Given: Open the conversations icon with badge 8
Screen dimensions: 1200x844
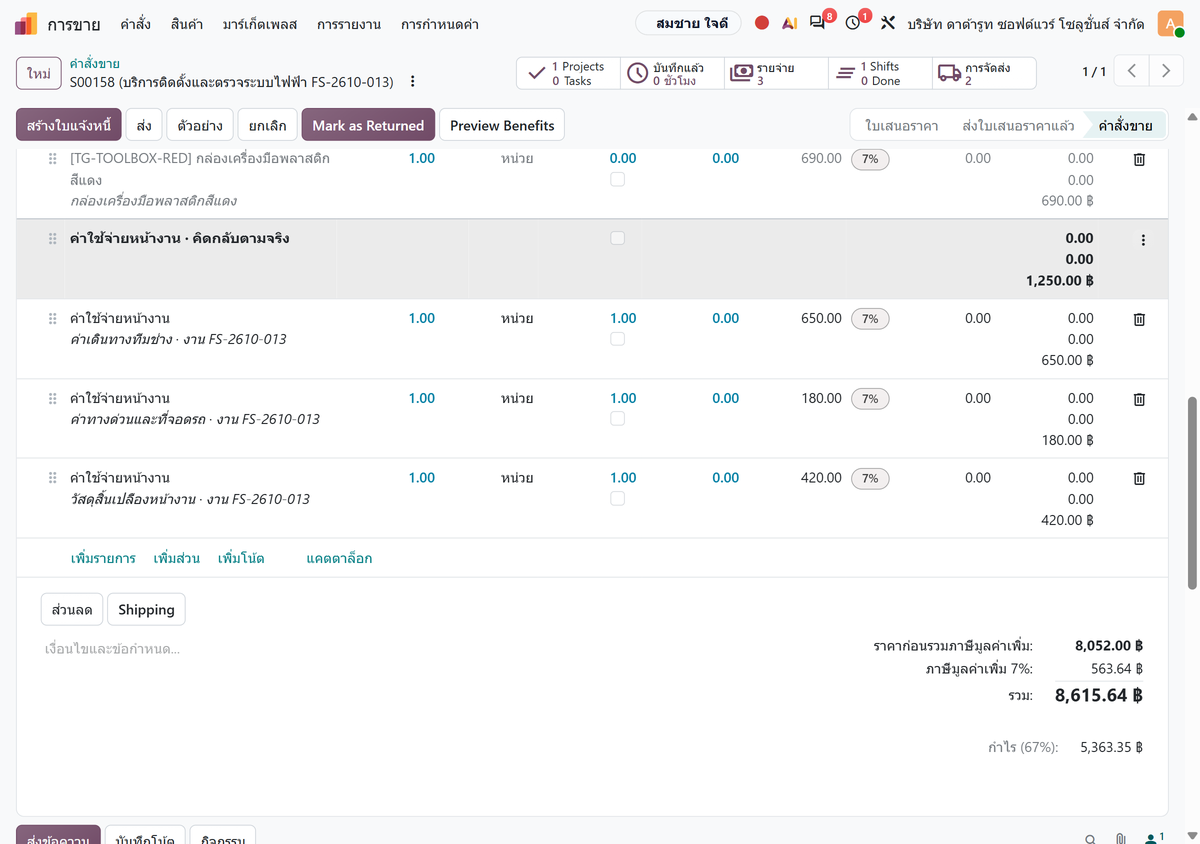Looking at the screenshot, I should pos(819,22).
